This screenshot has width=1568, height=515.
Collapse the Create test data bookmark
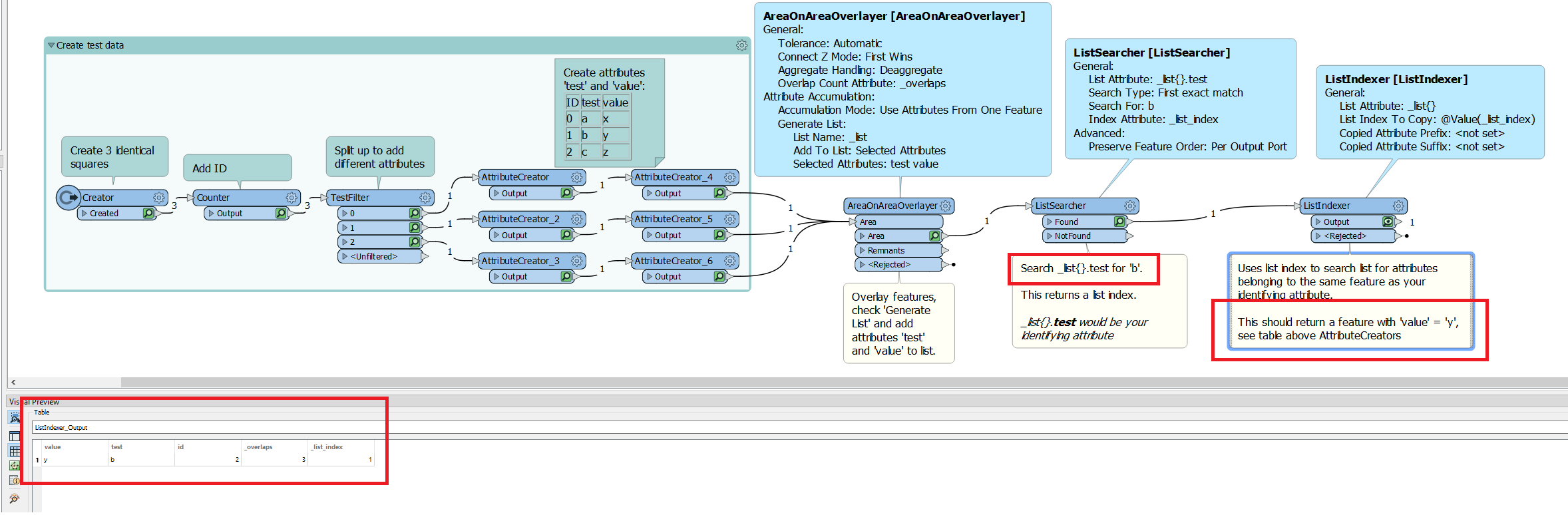tap(51, 45)
